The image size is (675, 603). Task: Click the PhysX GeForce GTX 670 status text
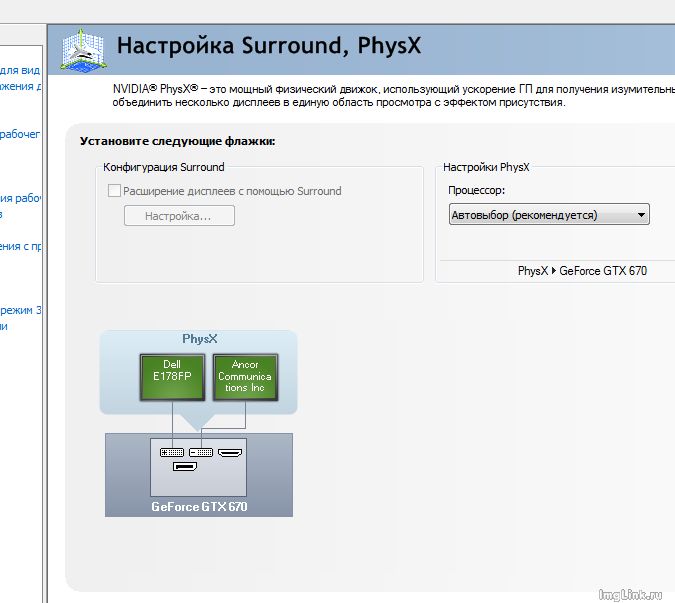tap(582, 271)
